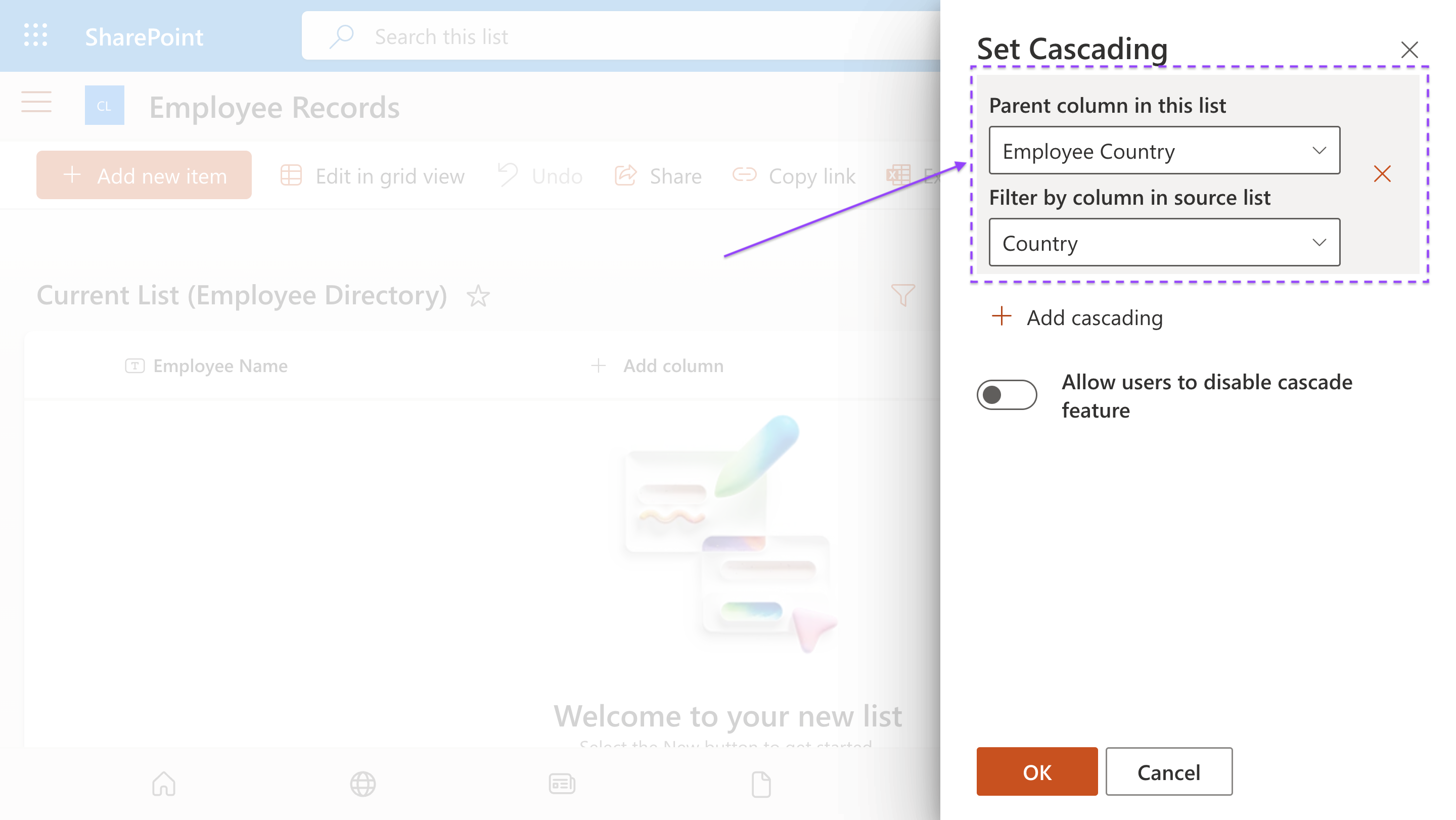Viewport: 1456px width, 820px height.
Task: Click the Excel export icon
Action: click(899, 176)
